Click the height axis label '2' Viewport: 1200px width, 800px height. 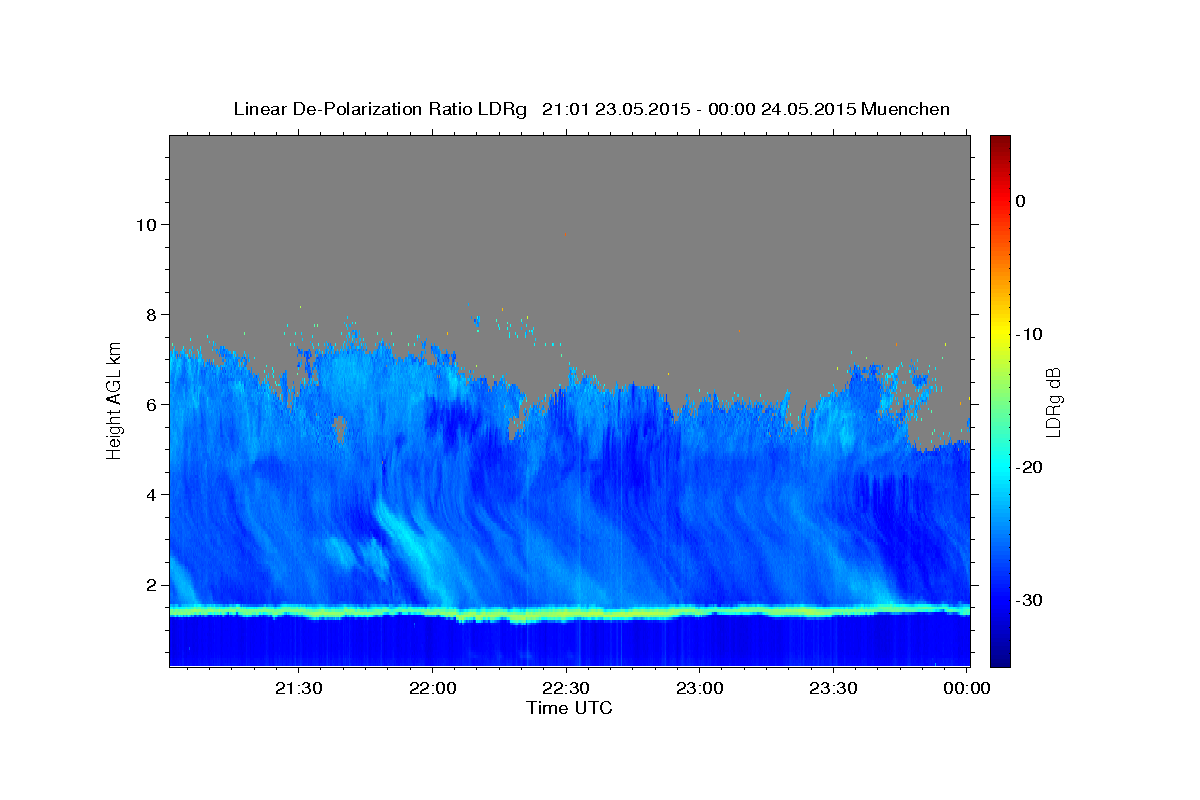tap(149, 584)
